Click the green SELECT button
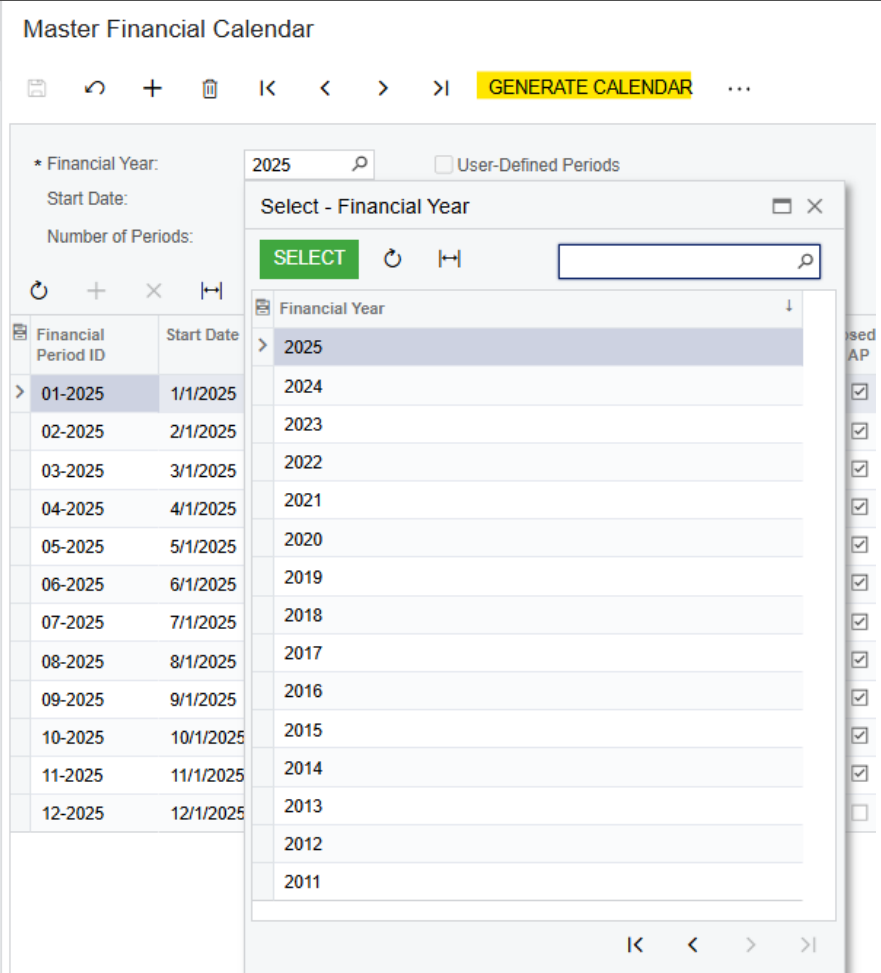881x973 pixels. [309, 258]
